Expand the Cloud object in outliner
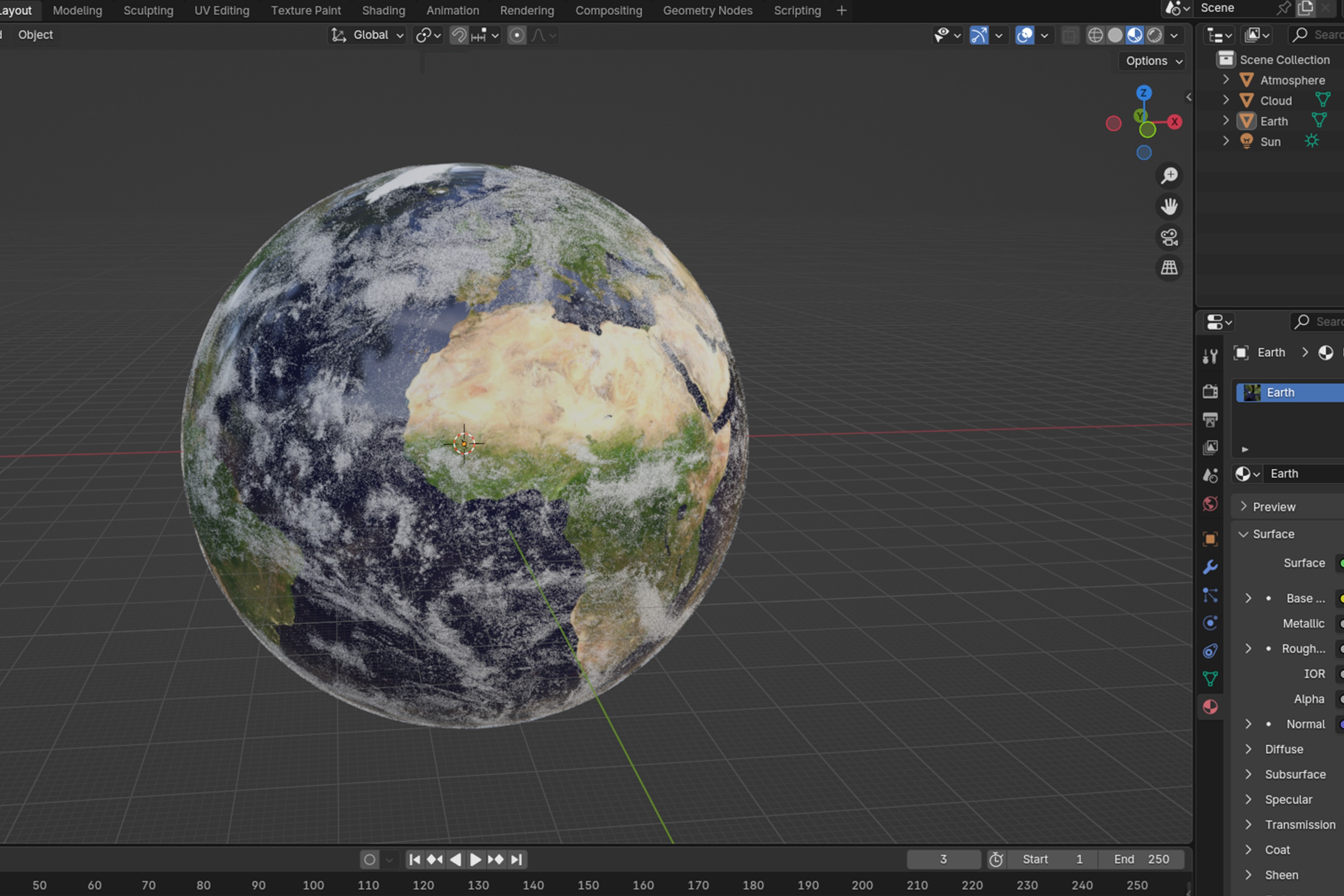Viewport: 1344px width, 896px height. [1226, 100]
